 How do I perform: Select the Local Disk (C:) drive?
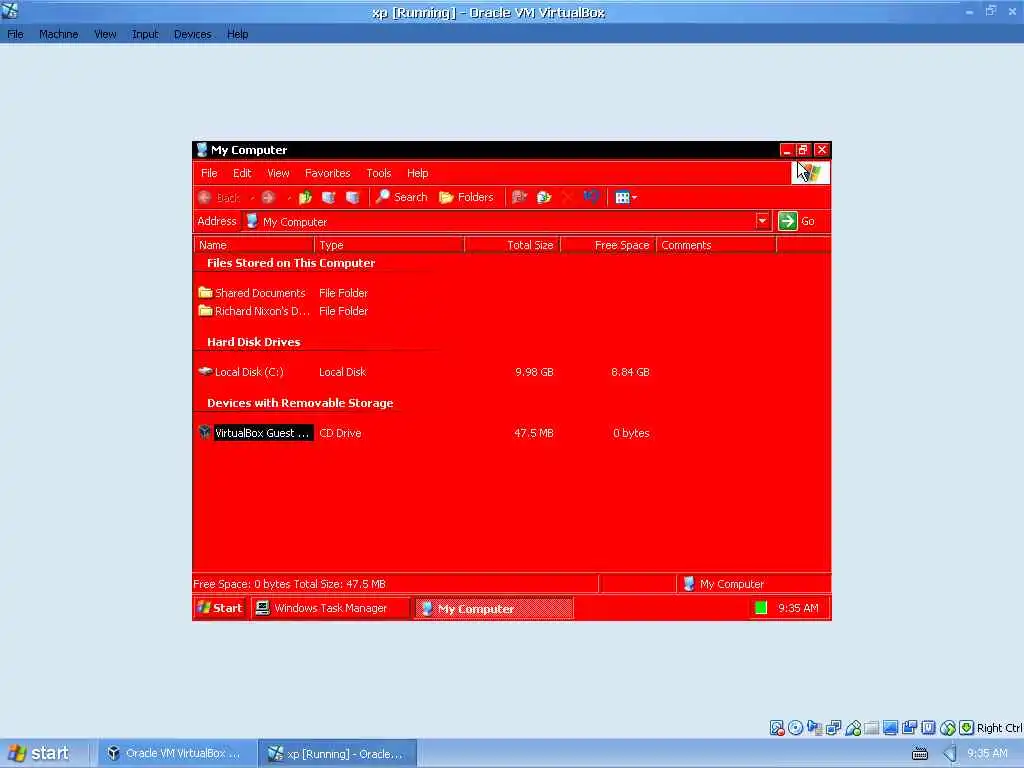pyautogui.click(x=241, y=372)
